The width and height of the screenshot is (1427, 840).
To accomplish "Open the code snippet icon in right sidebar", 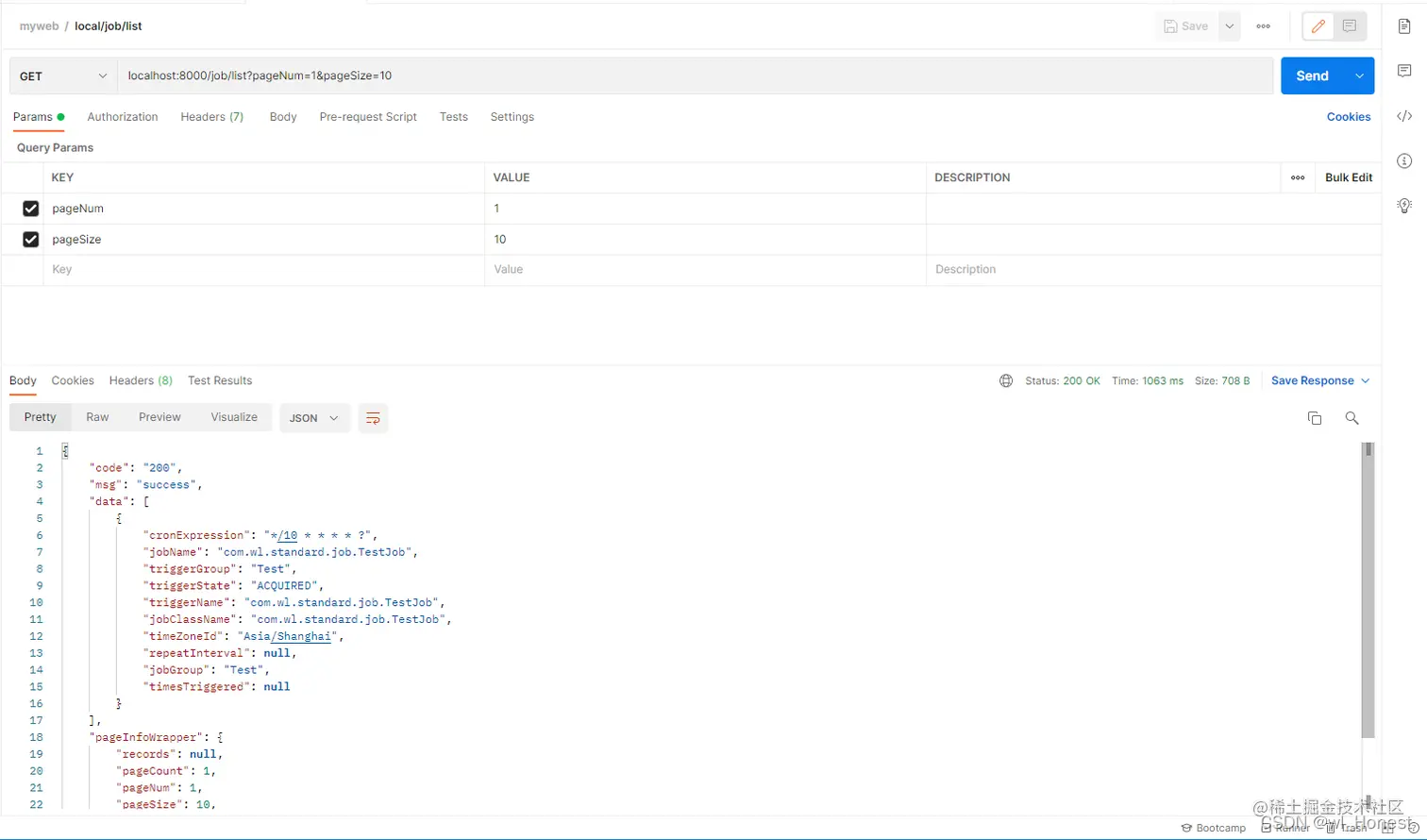I will click(1404, 116).
